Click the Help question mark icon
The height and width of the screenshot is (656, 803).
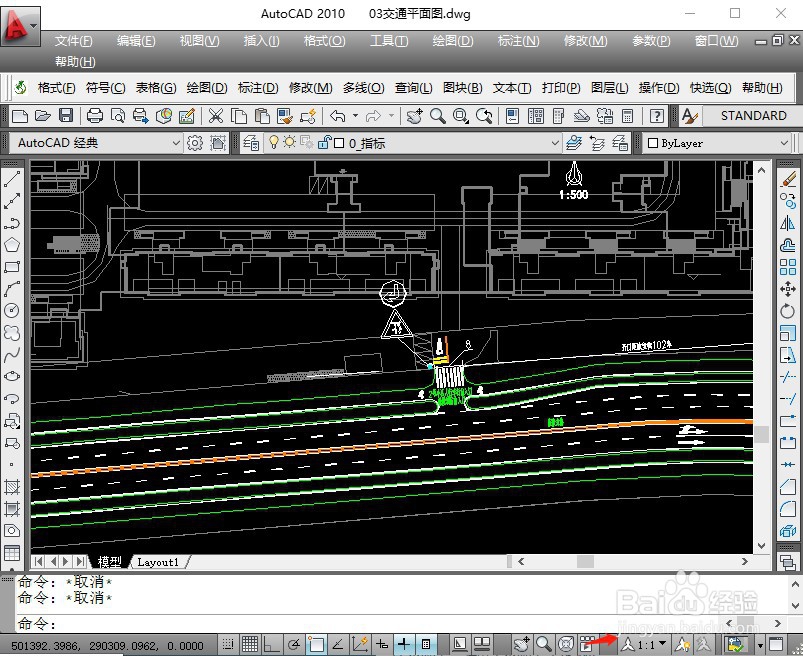pos(657,116)
